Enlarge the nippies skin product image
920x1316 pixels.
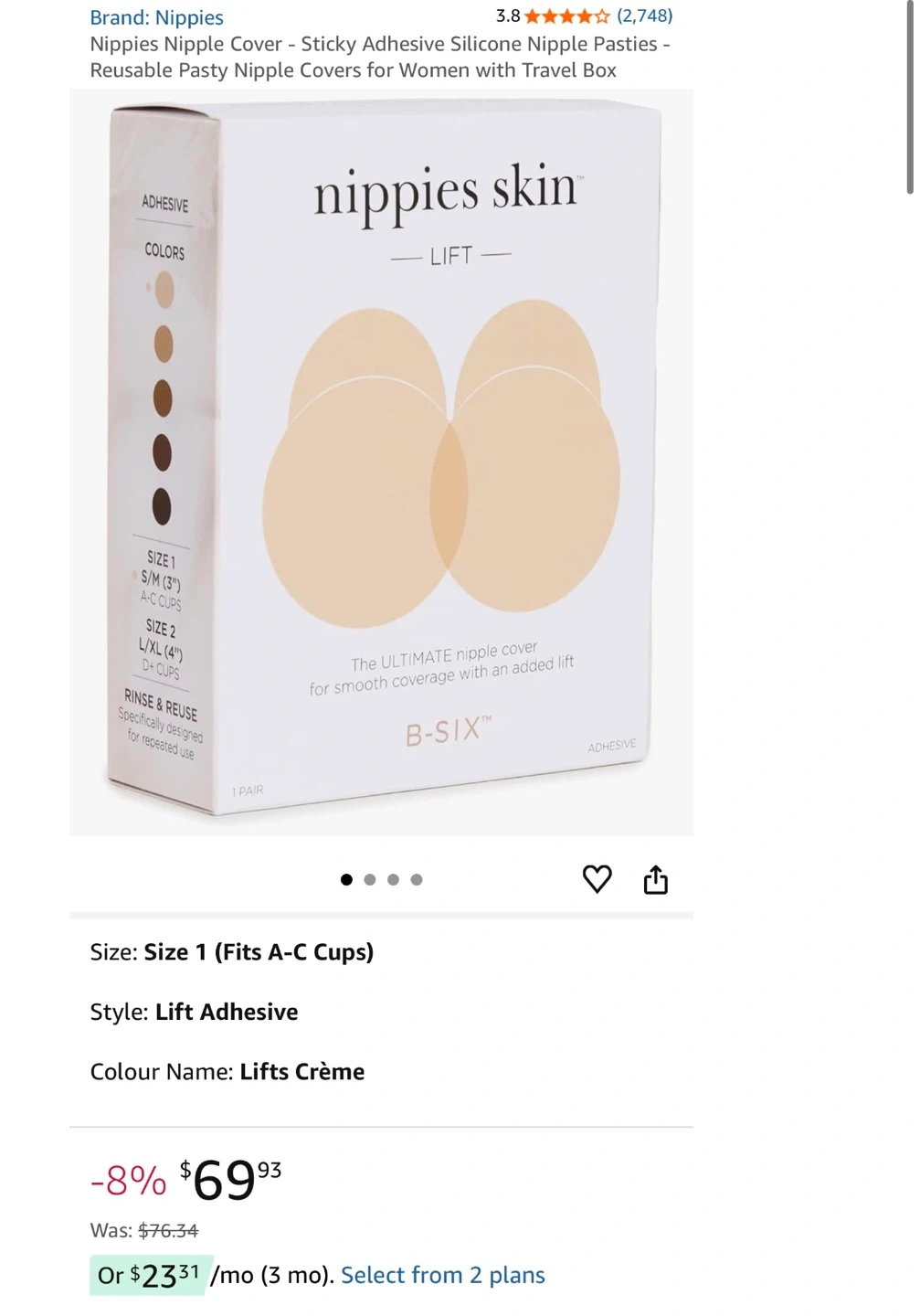point(381,462)
